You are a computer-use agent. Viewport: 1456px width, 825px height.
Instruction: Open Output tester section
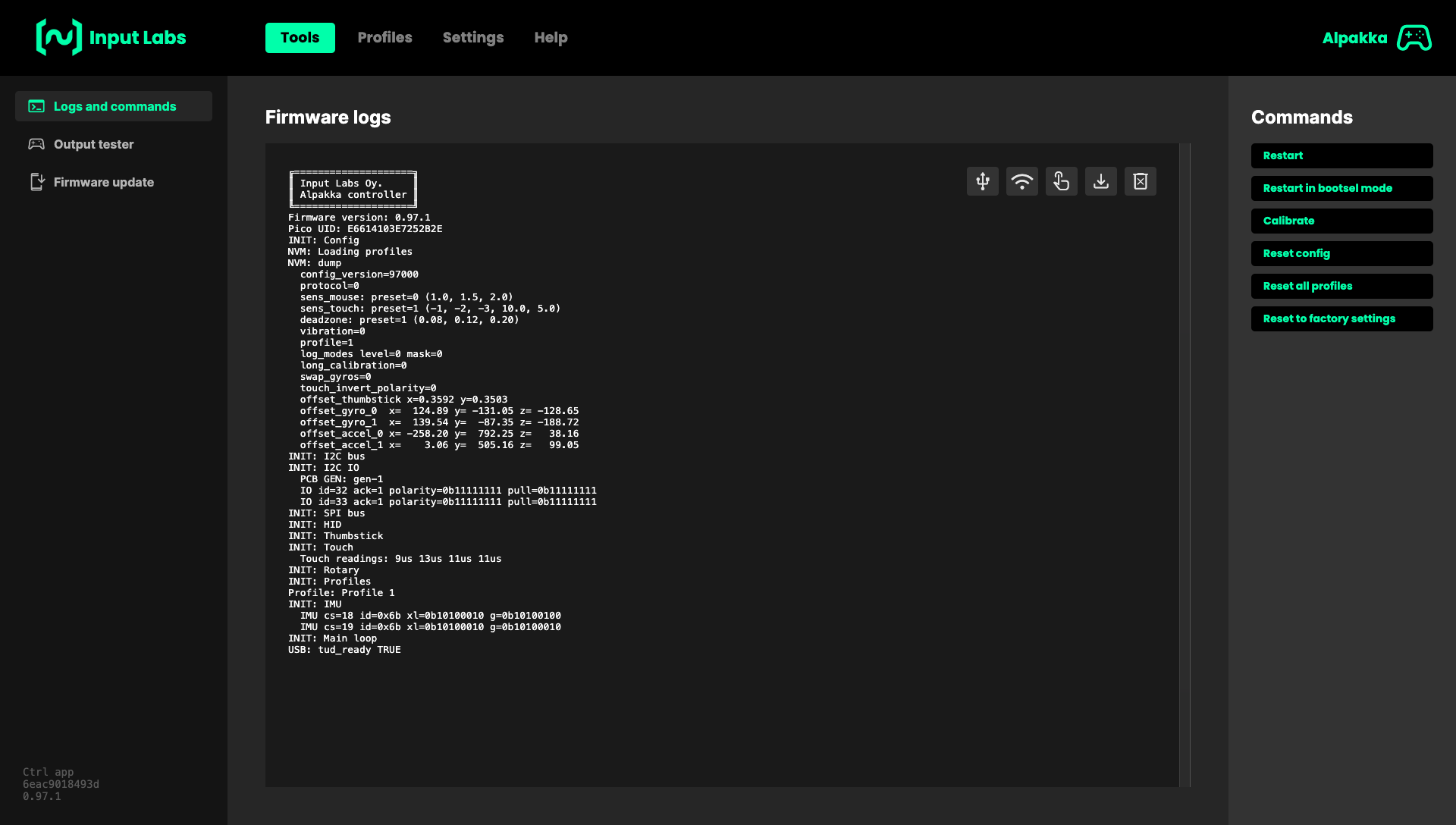[93, 144]
